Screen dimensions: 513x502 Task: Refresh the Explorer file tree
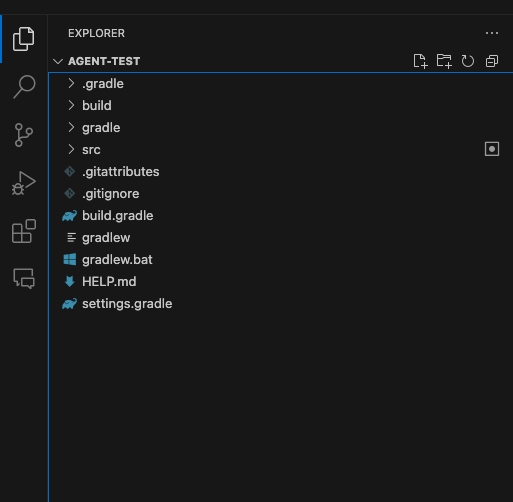(468, 61)
